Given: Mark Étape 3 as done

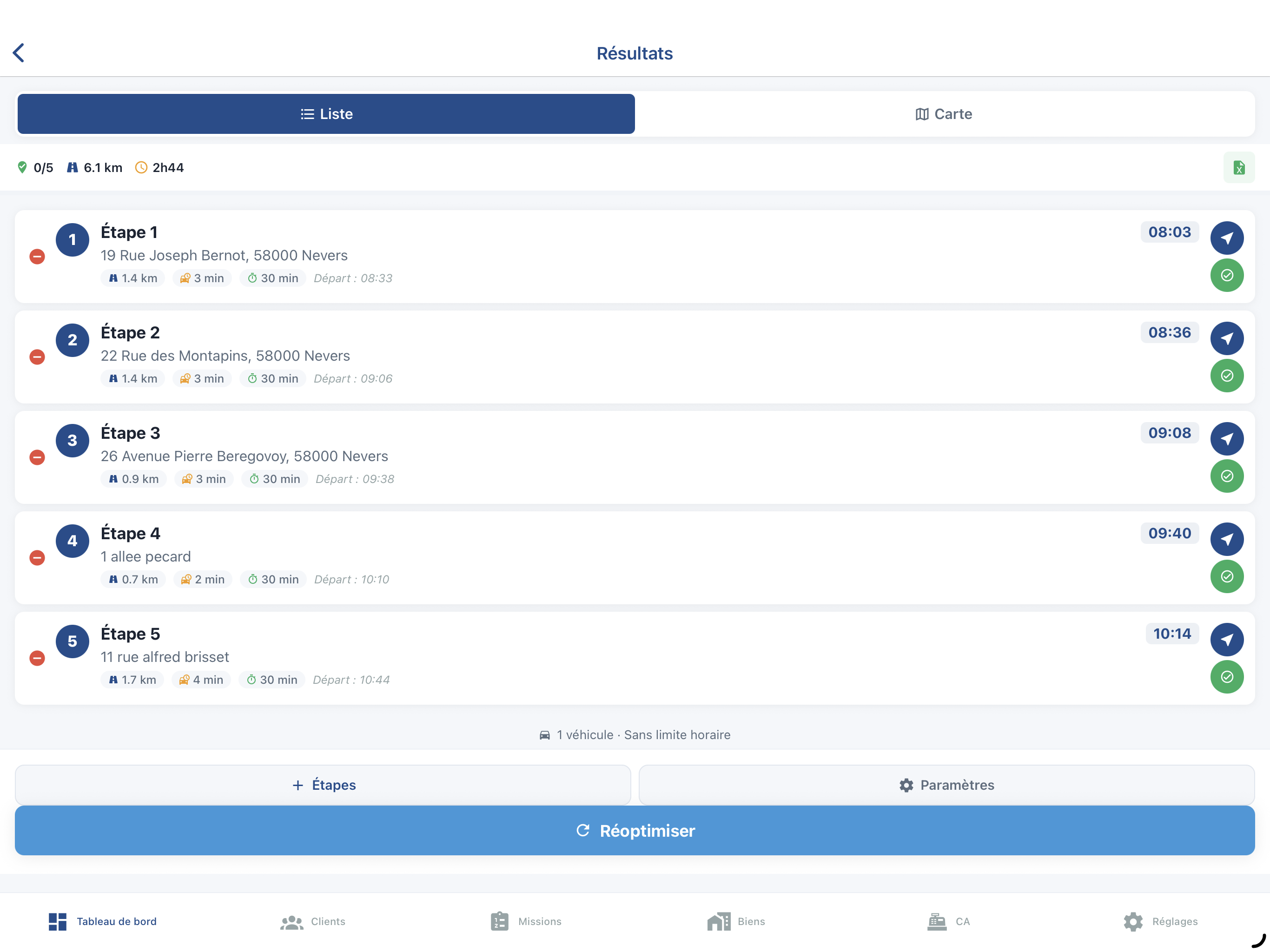Looking at the screenshot, I should point(1227,476).
